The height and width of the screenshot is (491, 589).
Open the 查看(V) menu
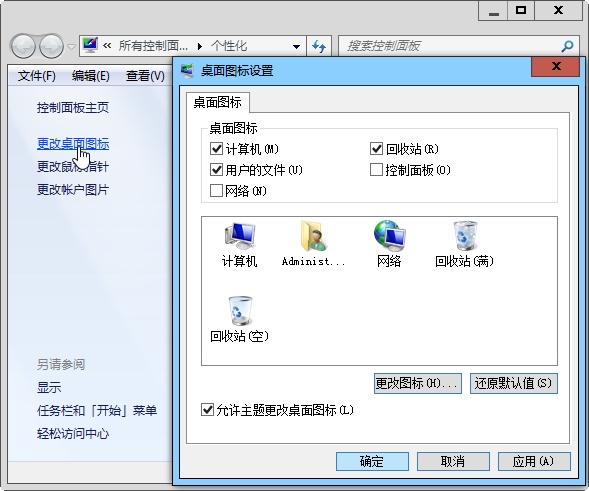[x=145, y=76]
